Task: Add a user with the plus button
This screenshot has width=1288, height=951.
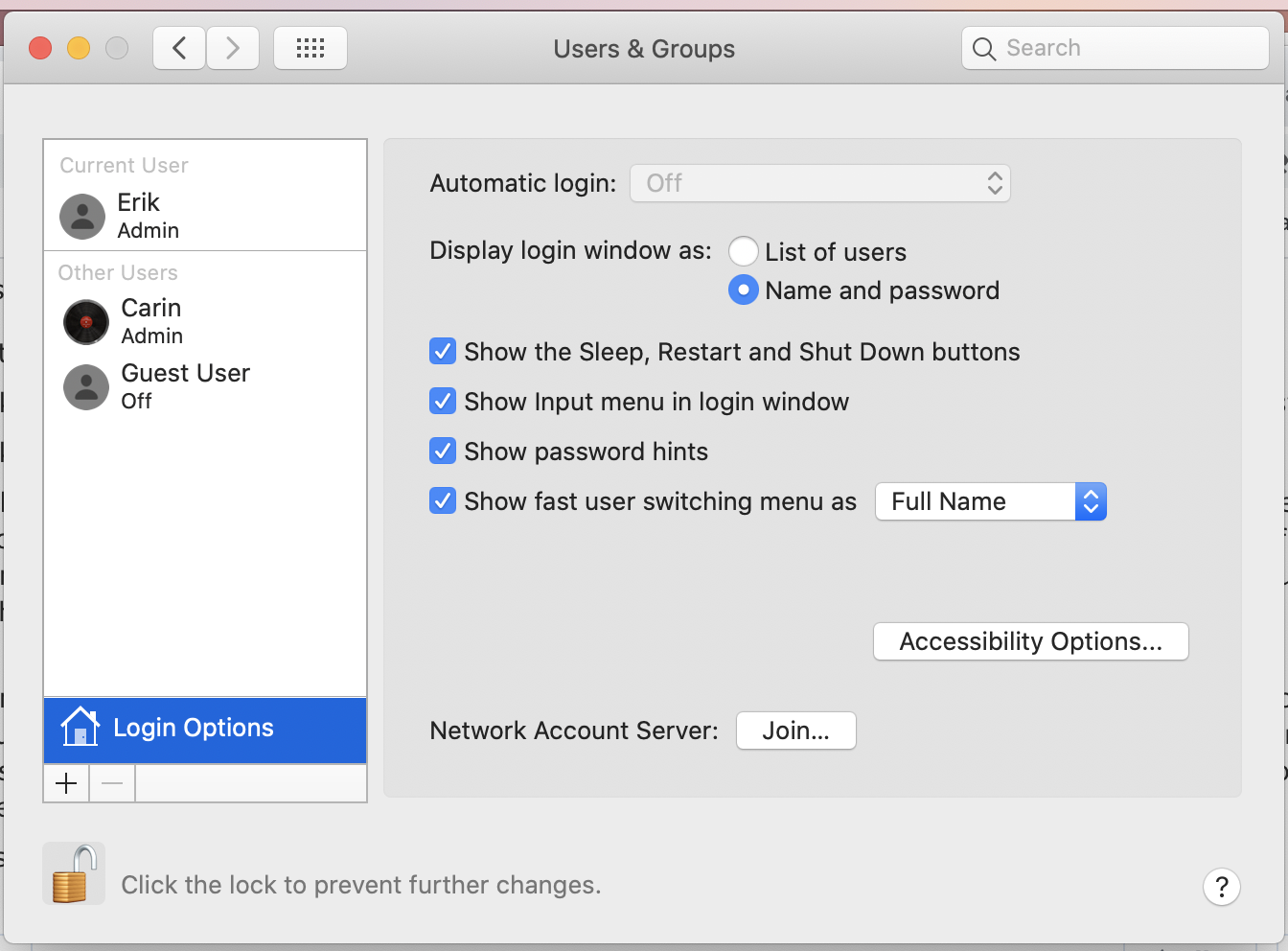Action: (x=66, y=783)
